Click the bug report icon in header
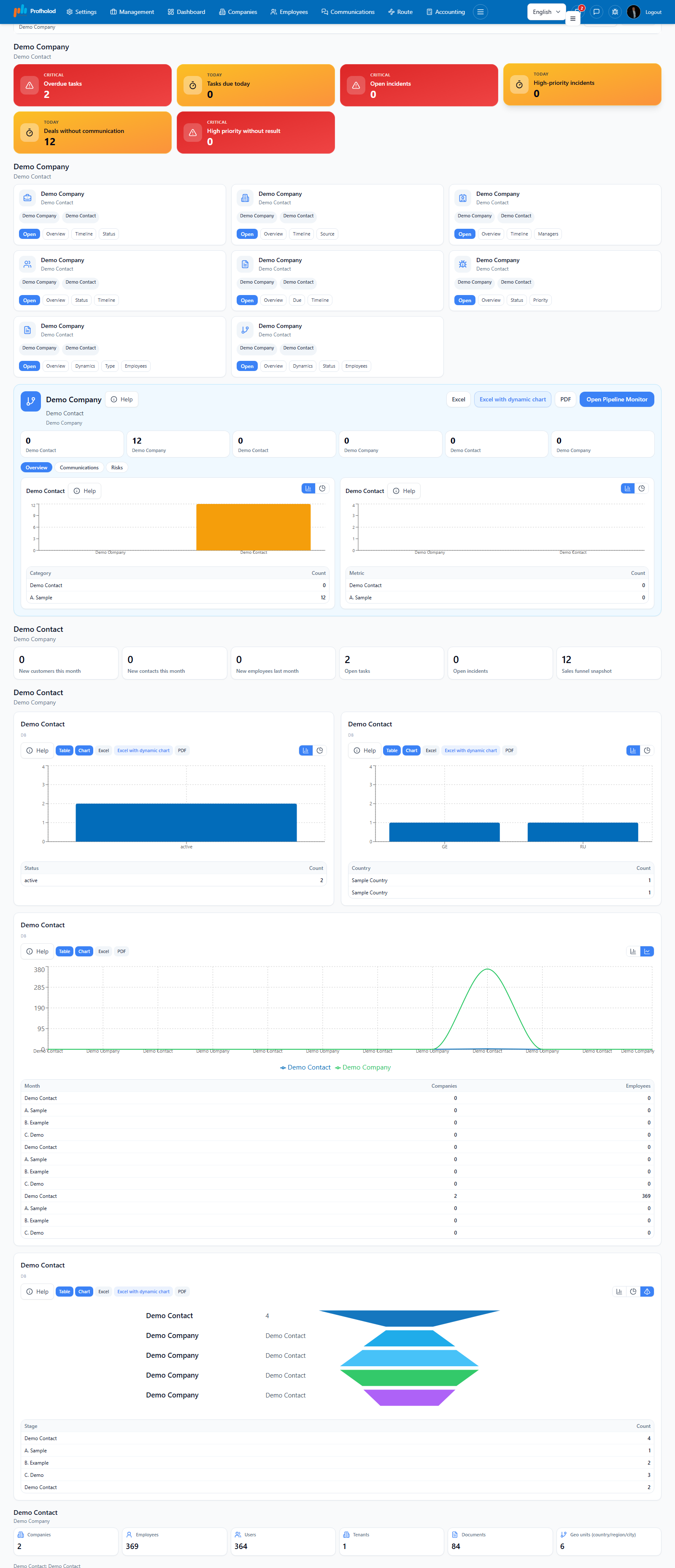 click(616, 11)
